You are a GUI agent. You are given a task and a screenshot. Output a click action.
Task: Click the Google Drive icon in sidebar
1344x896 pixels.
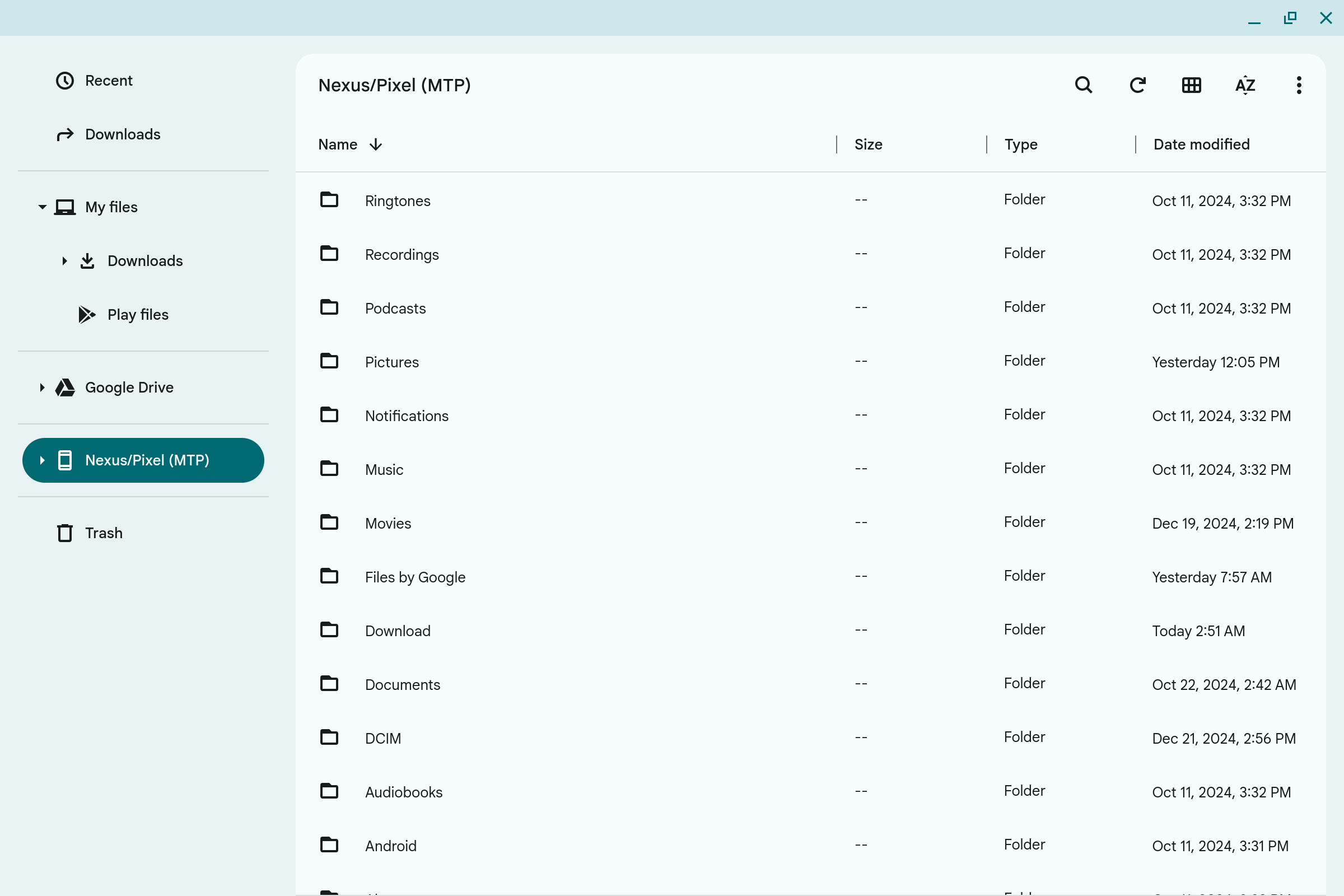click(64, 387)
